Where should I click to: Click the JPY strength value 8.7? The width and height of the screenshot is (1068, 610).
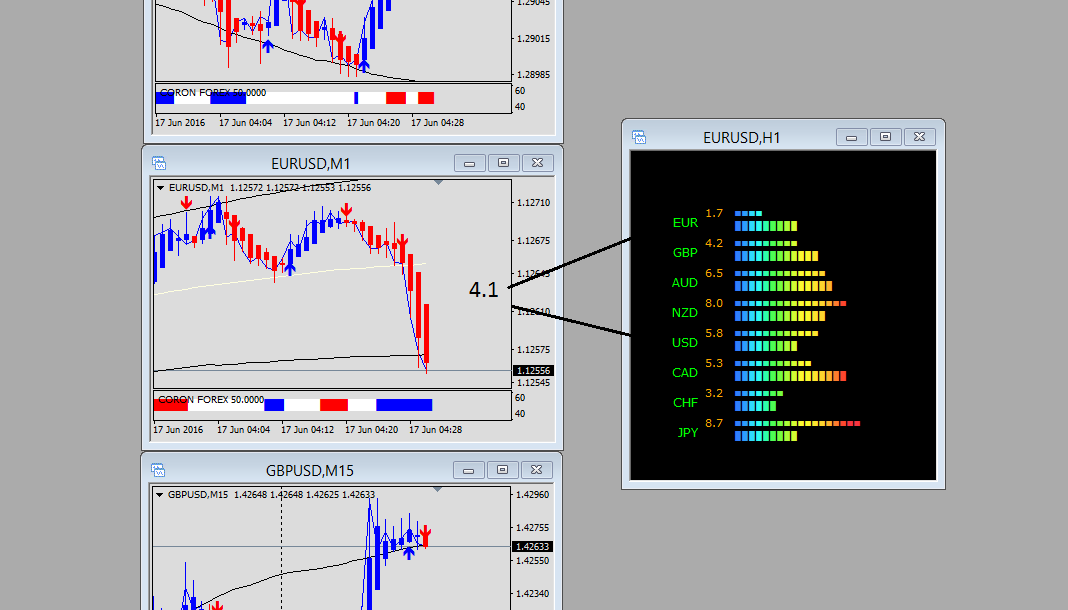point(714,423)
